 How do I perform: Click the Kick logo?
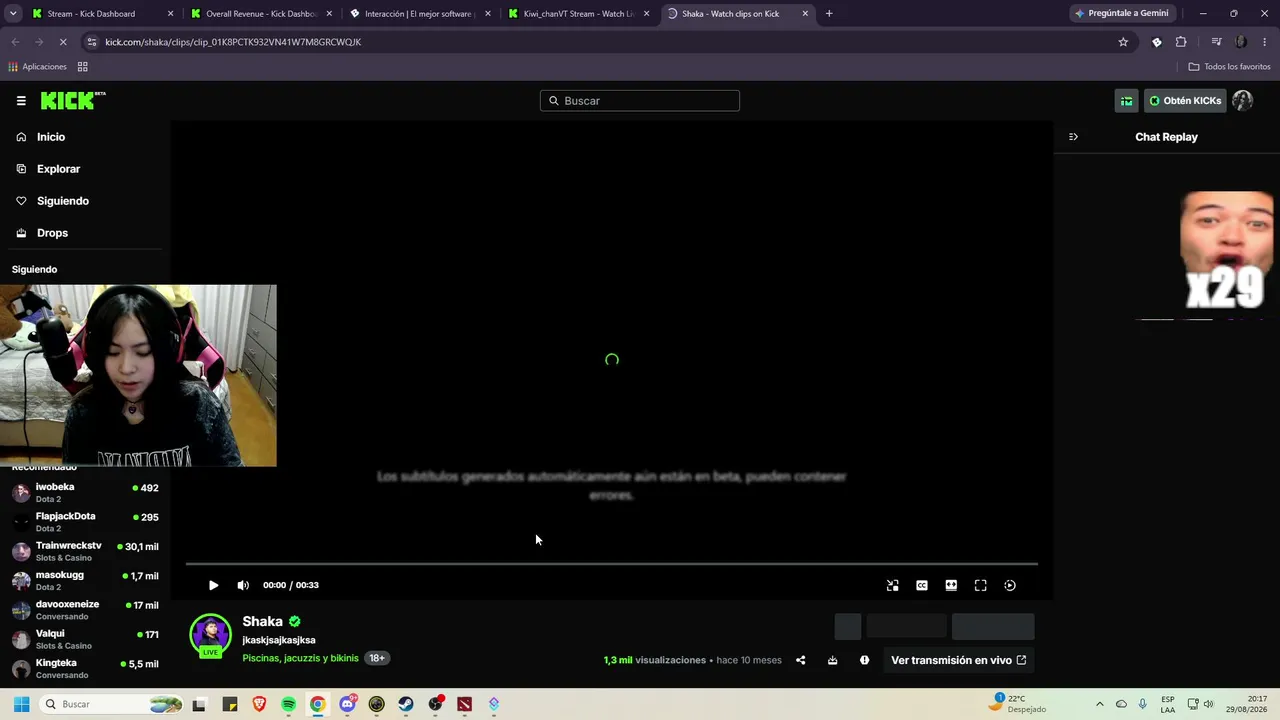(x=73, y=100)
